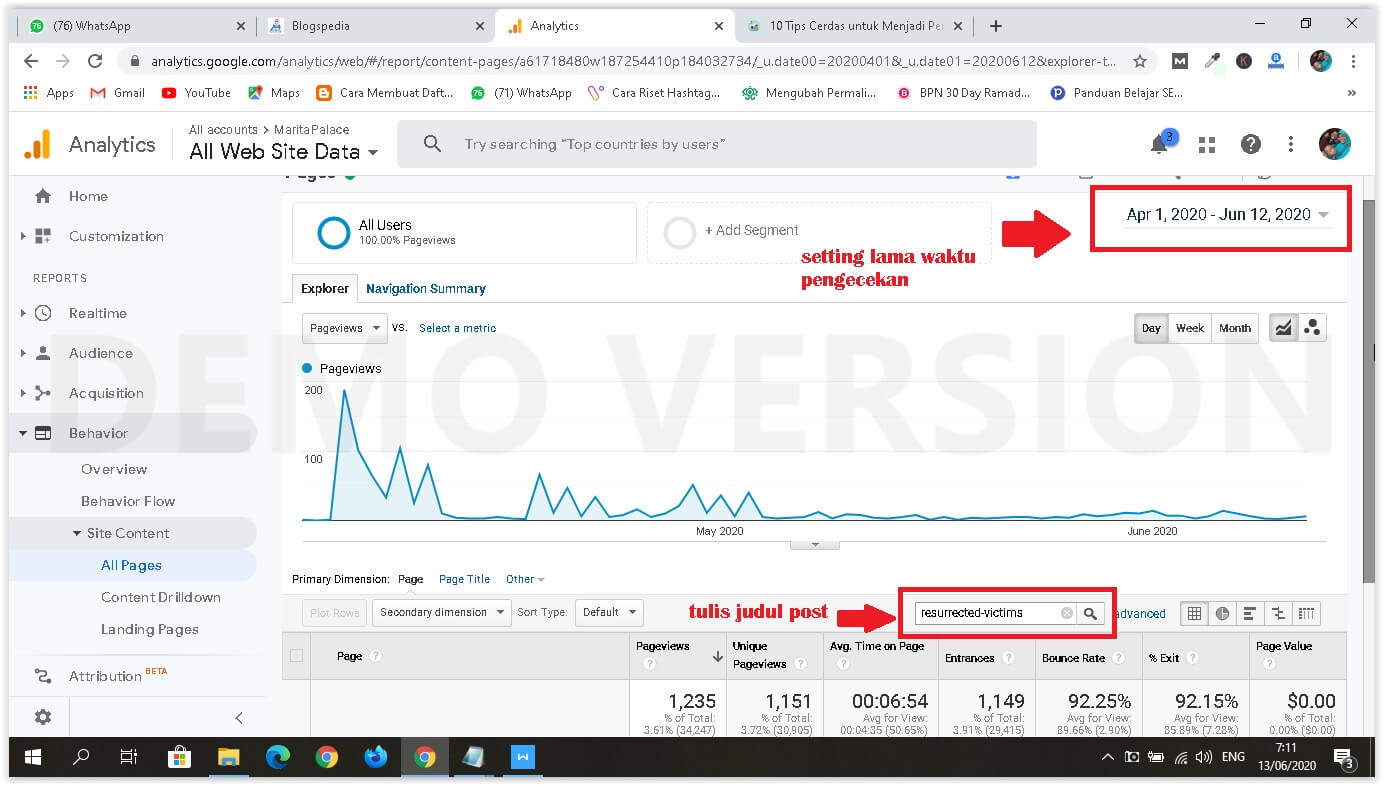Image resolution: width=1383 pixels, height=785 pixels.
Task: Open the Other primary dimension dropdown
Action: pyautogui.click(x=525, y=579)
